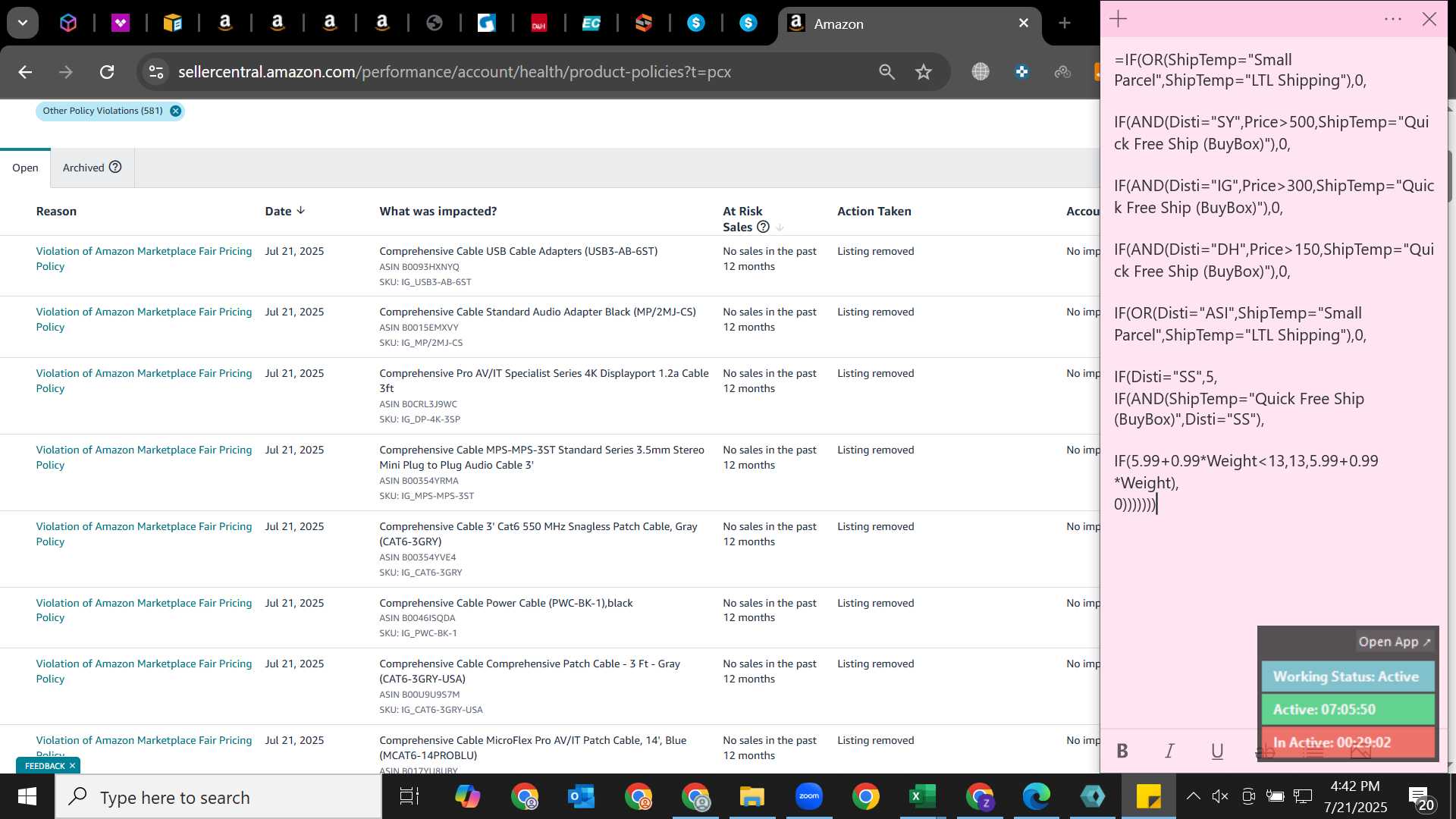Click the red In Active time bar
The image size is (1456, 819).
click(1348, 742)
